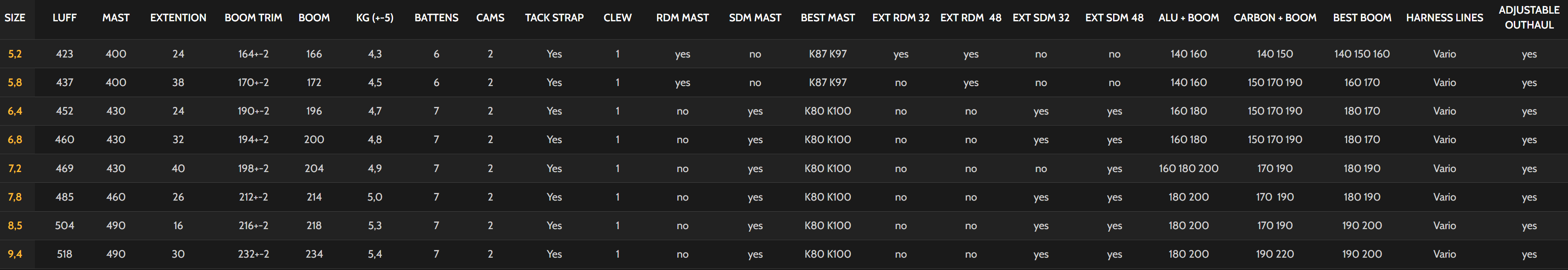Select the HARNESS LINES column header

pyautogui.click(x=1444, y=17)
